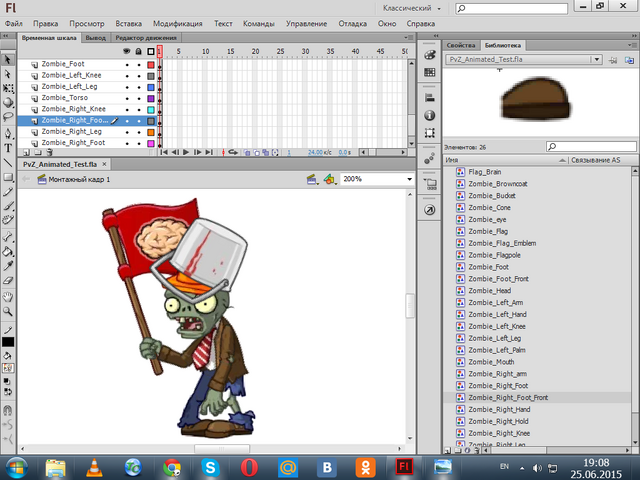Image resolution: width=640 pixels, height=480 pixels.
Task: Toggle lock dot of Zombie_Left_Knee layer
Action: (139, 76)
